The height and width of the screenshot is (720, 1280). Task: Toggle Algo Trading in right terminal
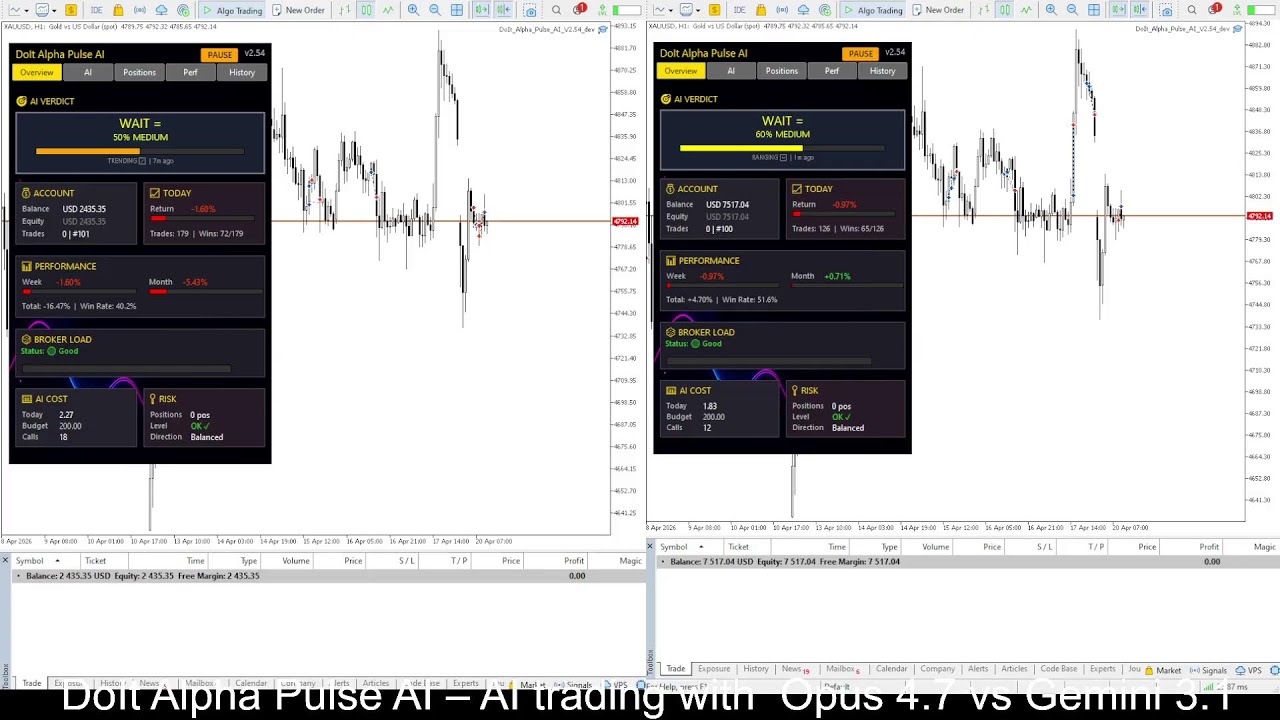point(873,10)
